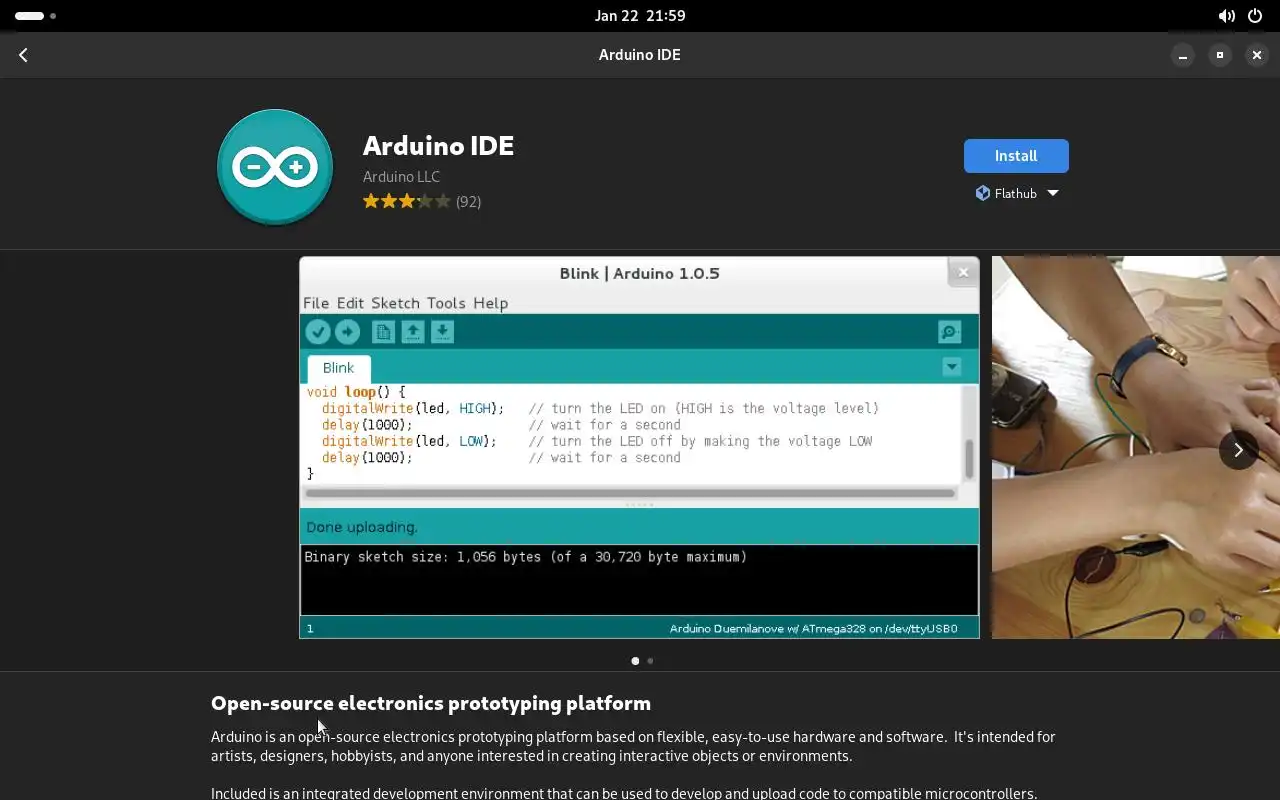The image size is (1280, 800).
Task: Show next screenshot with right arrow
Action: [1238, 450]
